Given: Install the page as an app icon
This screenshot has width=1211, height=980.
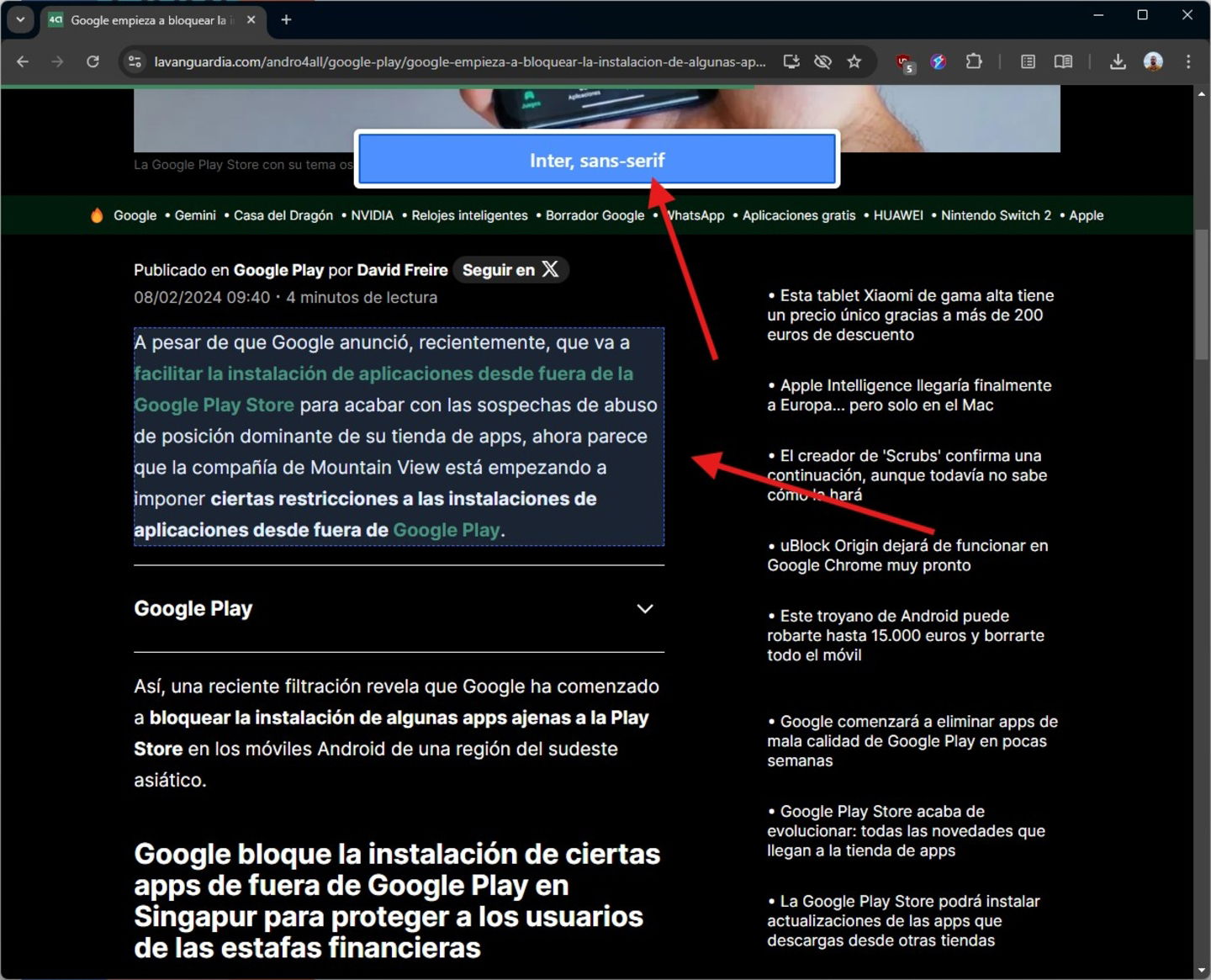Looking at the screenshot, I should pos(791,61).
